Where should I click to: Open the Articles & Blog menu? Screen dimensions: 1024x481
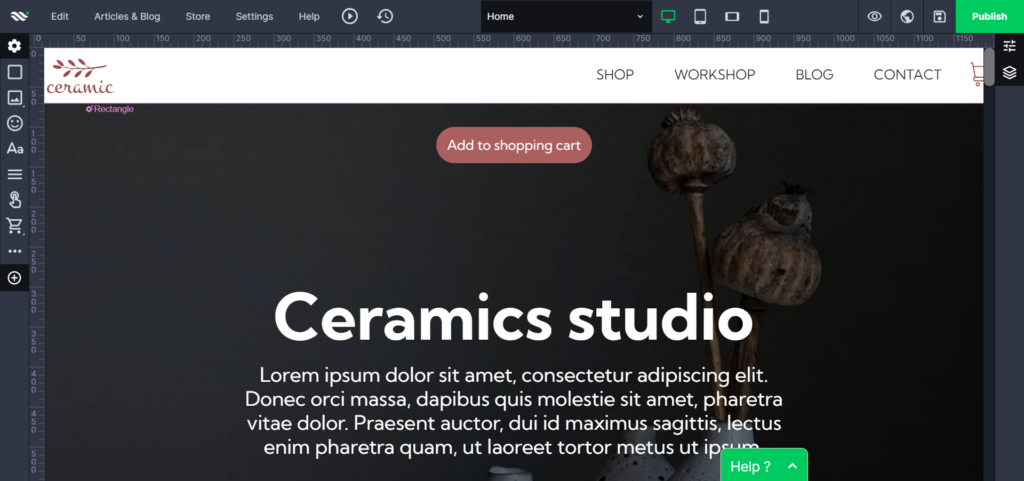coord(127,16)
